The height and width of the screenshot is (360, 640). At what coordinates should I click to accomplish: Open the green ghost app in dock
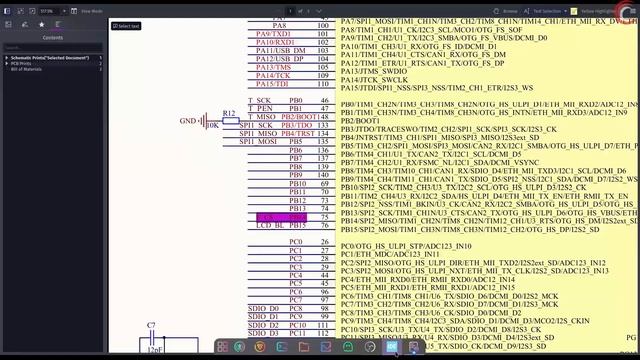pos(348,347)
